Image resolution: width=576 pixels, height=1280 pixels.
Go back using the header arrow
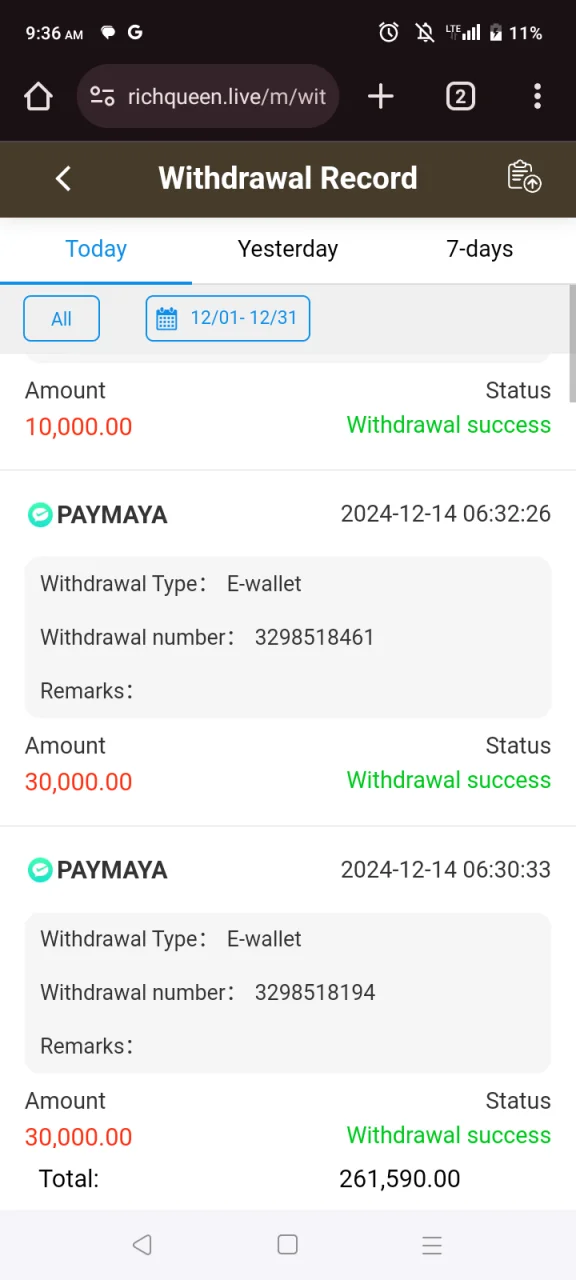pos(63,178)
